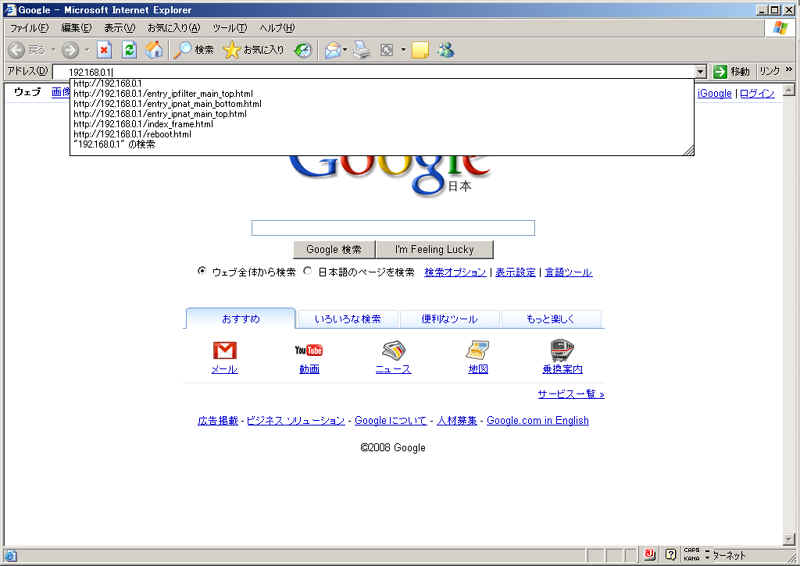This screenshot has height=566, width=800.
Task: Open the 表示(V) menu
Action: pos(120,28)
